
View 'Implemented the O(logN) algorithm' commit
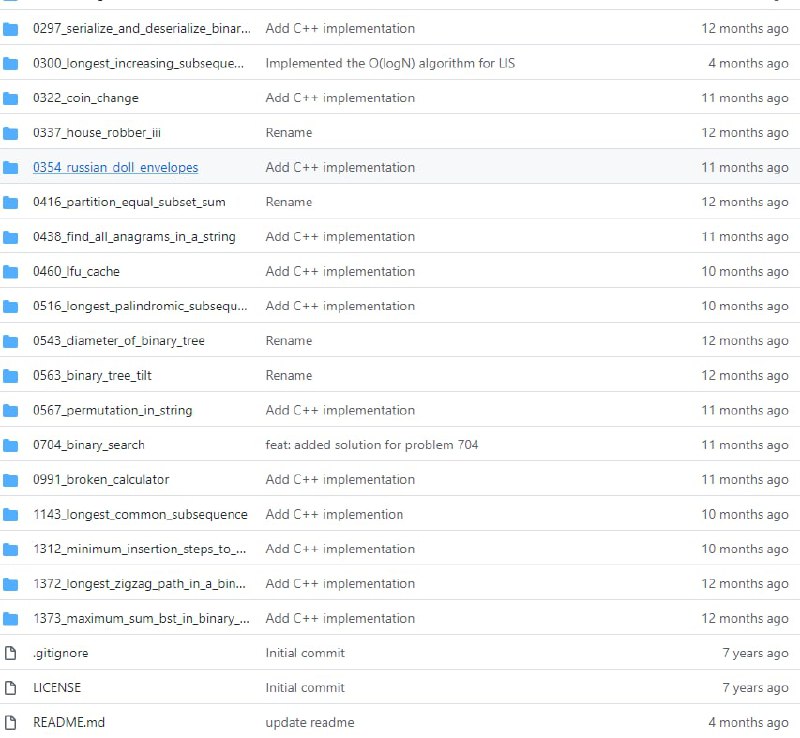(x=390, y=64)
